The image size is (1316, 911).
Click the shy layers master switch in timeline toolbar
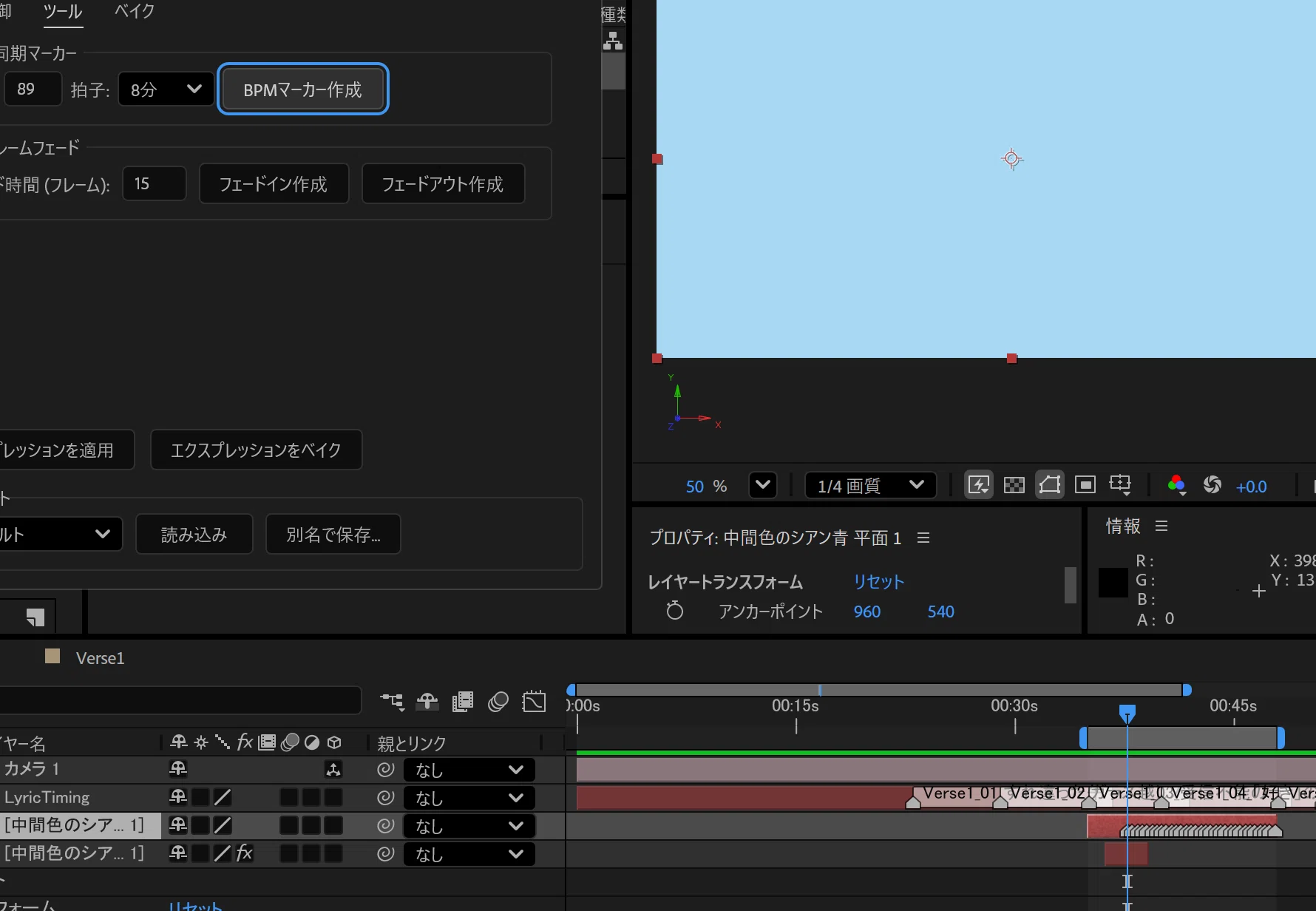[x=427, y=701]
